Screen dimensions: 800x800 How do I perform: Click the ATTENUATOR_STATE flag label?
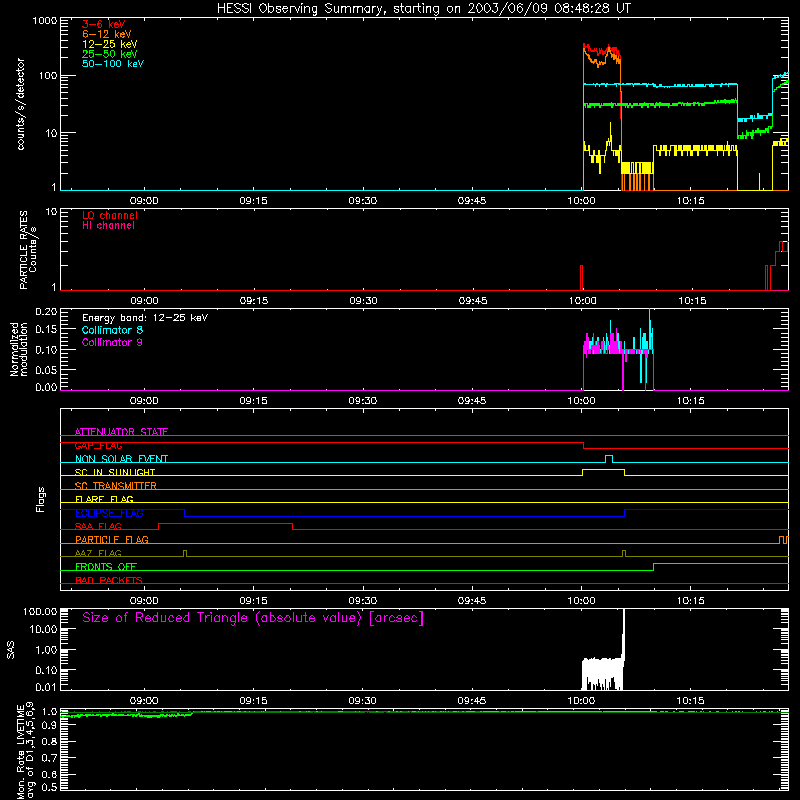[x=121, y=432]
